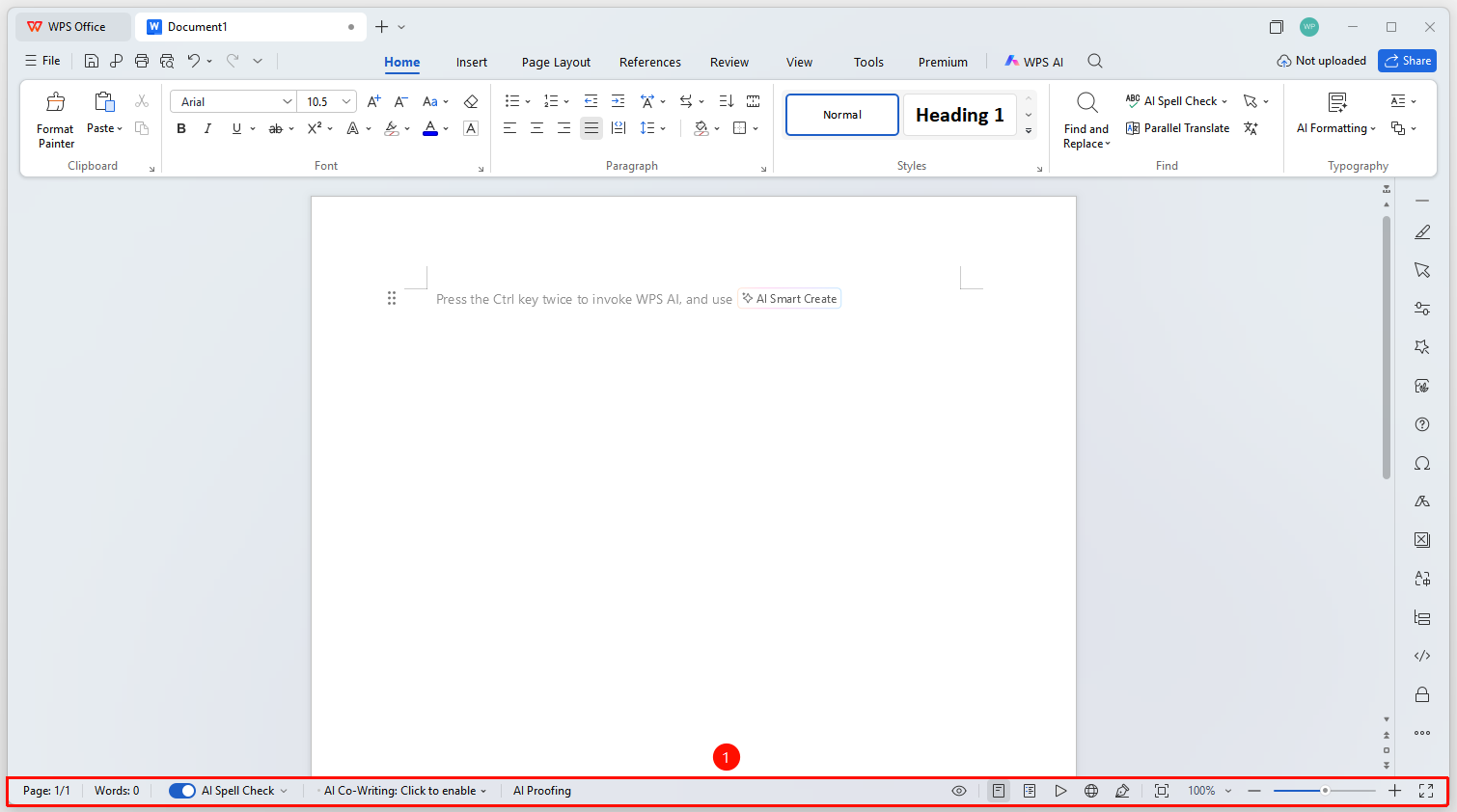1457x812 pixels.
Task: Switch to the Page Layout tab
Action: point(556,62)
